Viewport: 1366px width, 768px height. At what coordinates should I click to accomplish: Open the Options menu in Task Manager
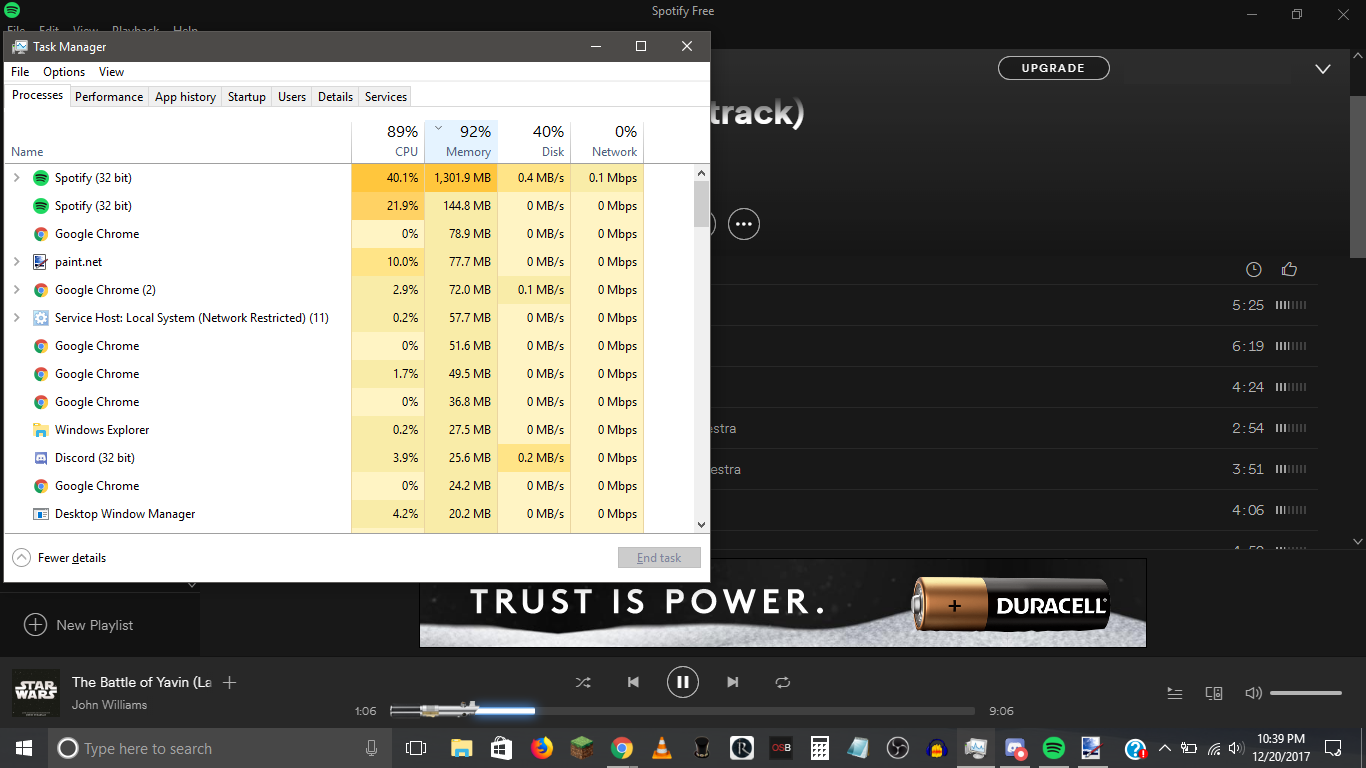[x=64, y=72]
